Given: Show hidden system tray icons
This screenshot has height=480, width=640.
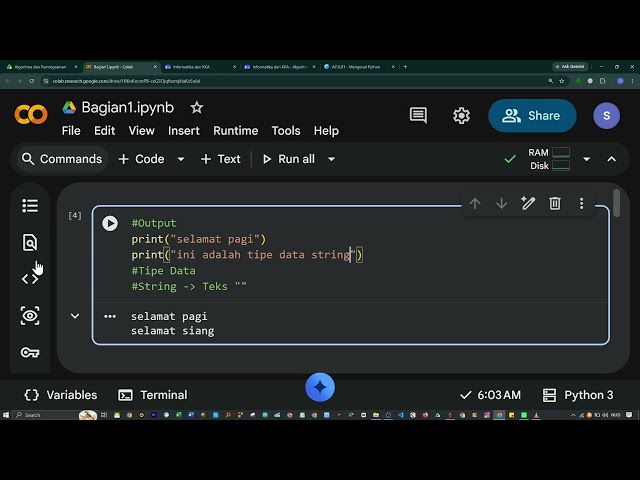Looking at the screenshot, I should pos(573,415).
